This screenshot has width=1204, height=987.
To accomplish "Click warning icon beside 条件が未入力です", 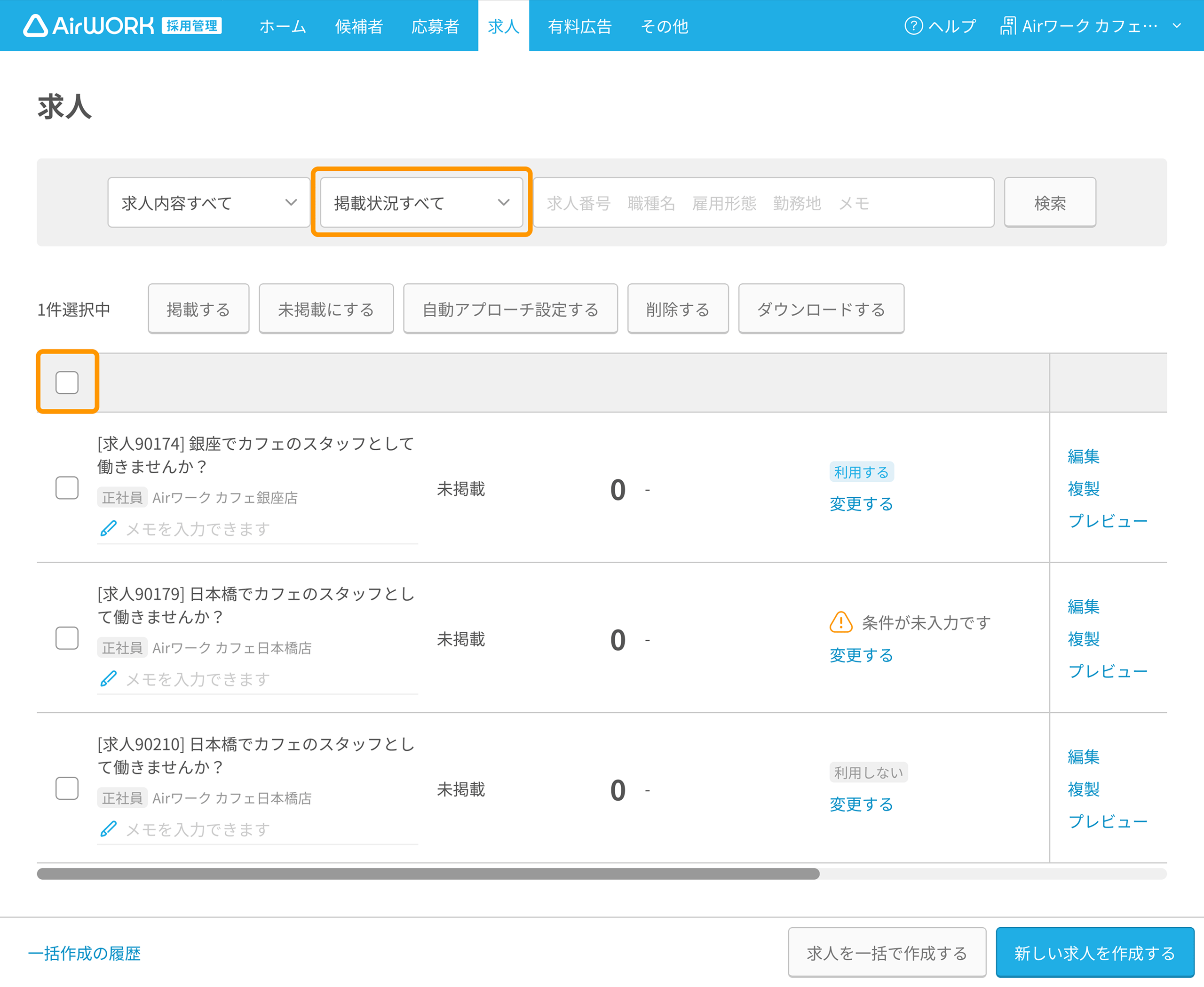I will [x=841, y=622].
